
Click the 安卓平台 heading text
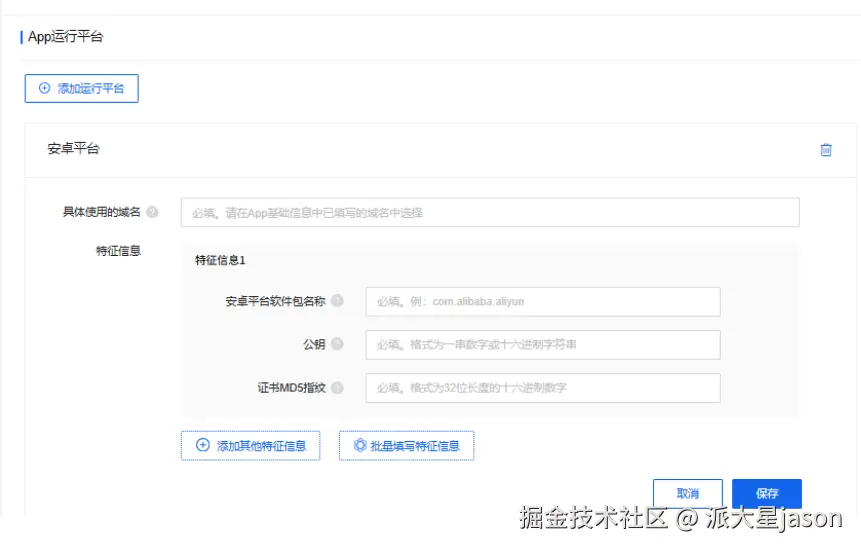(x=73, y=149)
